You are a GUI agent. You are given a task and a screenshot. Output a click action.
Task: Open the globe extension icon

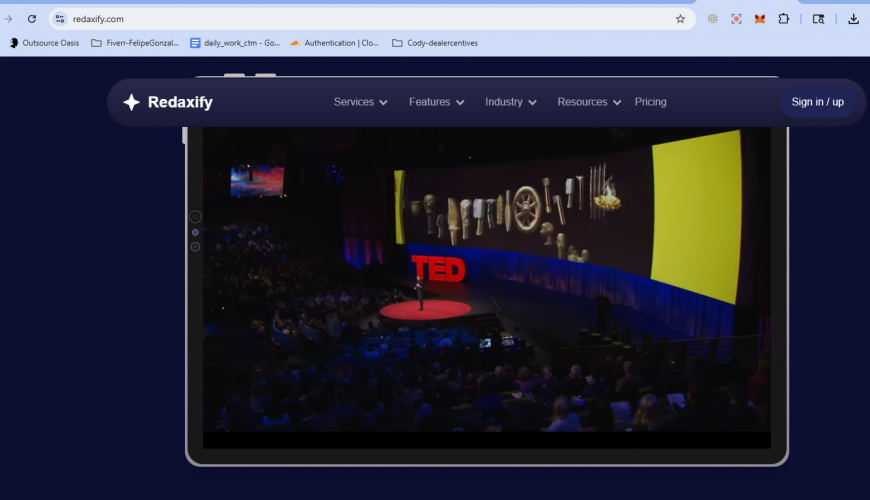(712, 19)
